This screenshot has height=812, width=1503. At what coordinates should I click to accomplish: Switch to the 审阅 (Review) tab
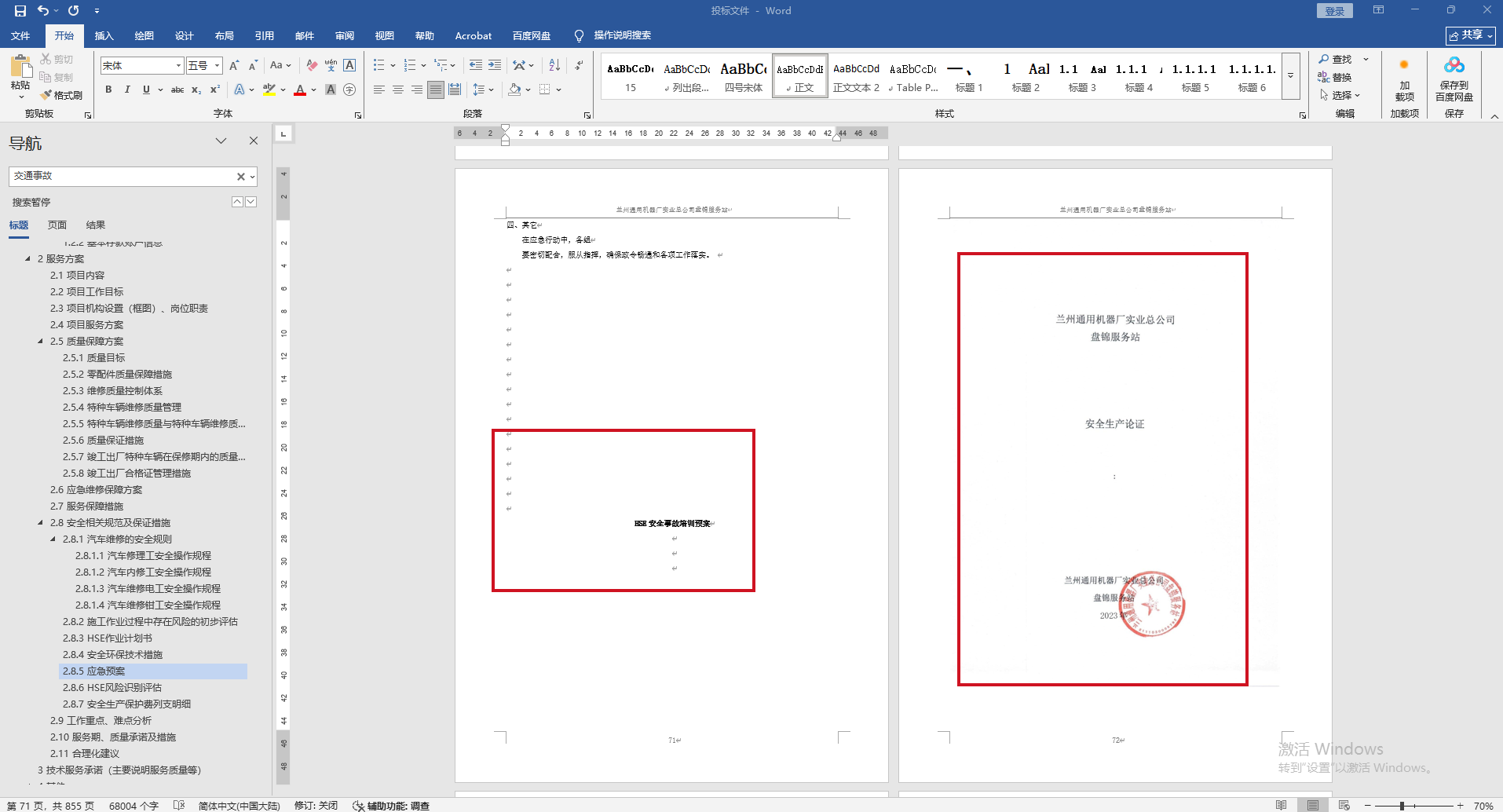coord(345,35)
